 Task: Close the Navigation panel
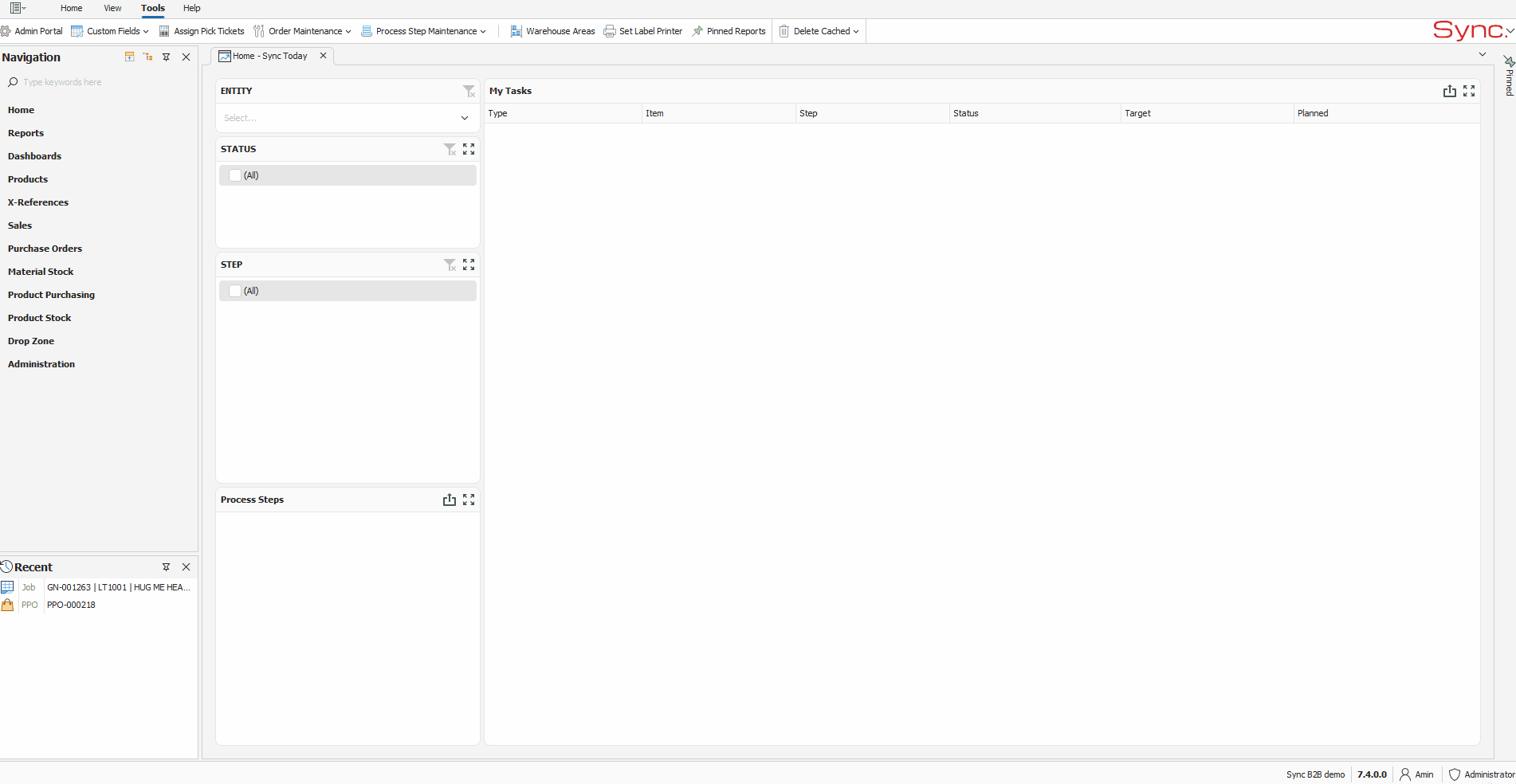click(x=187, y=57)
